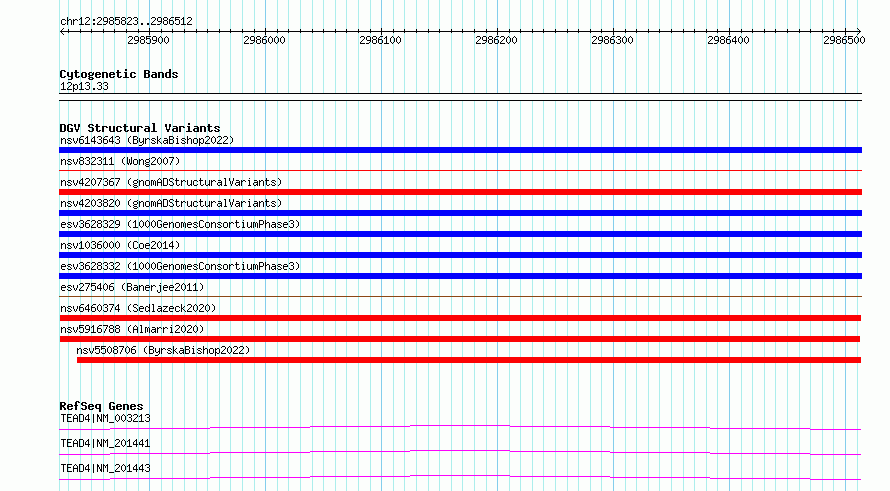Click ruler position 2986200

click(x=497, y=40)
